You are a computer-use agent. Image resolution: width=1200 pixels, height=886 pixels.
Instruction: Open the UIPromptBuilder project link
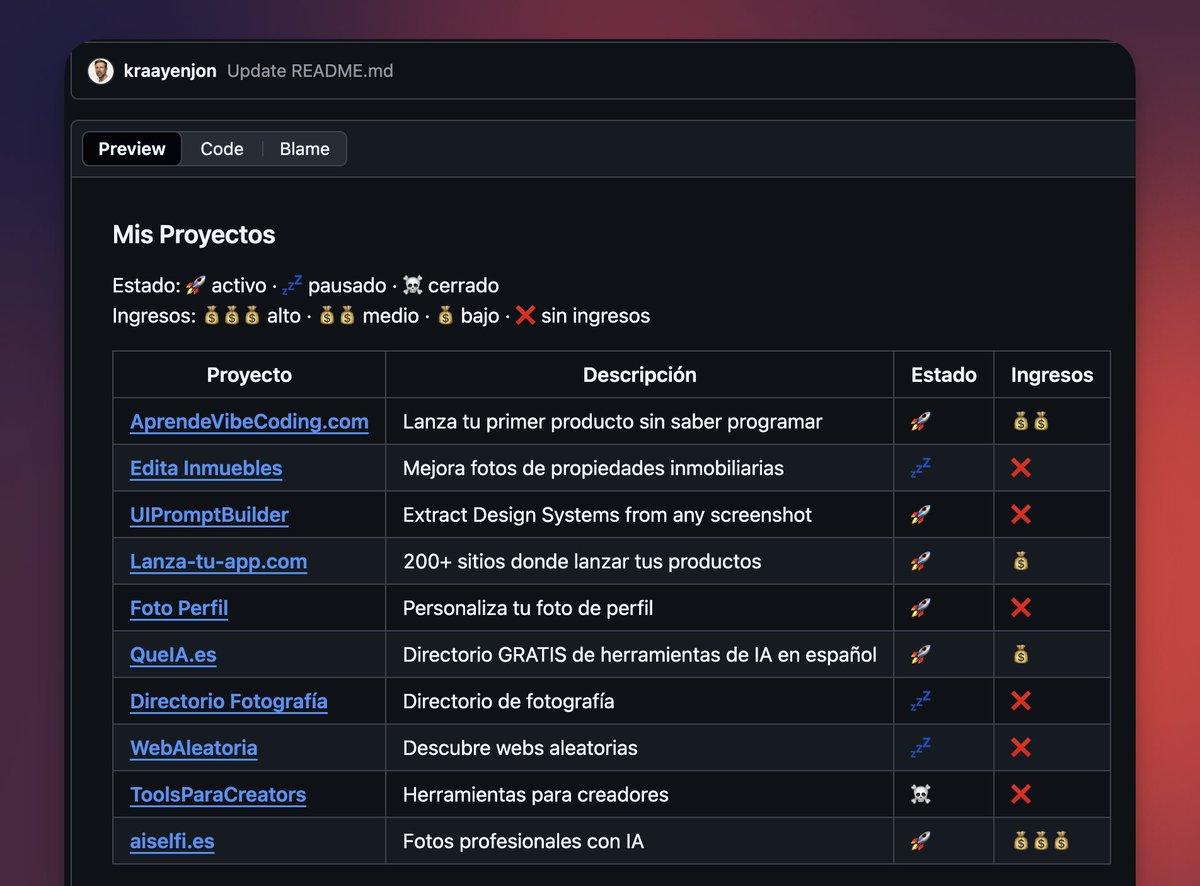point(209,515)
